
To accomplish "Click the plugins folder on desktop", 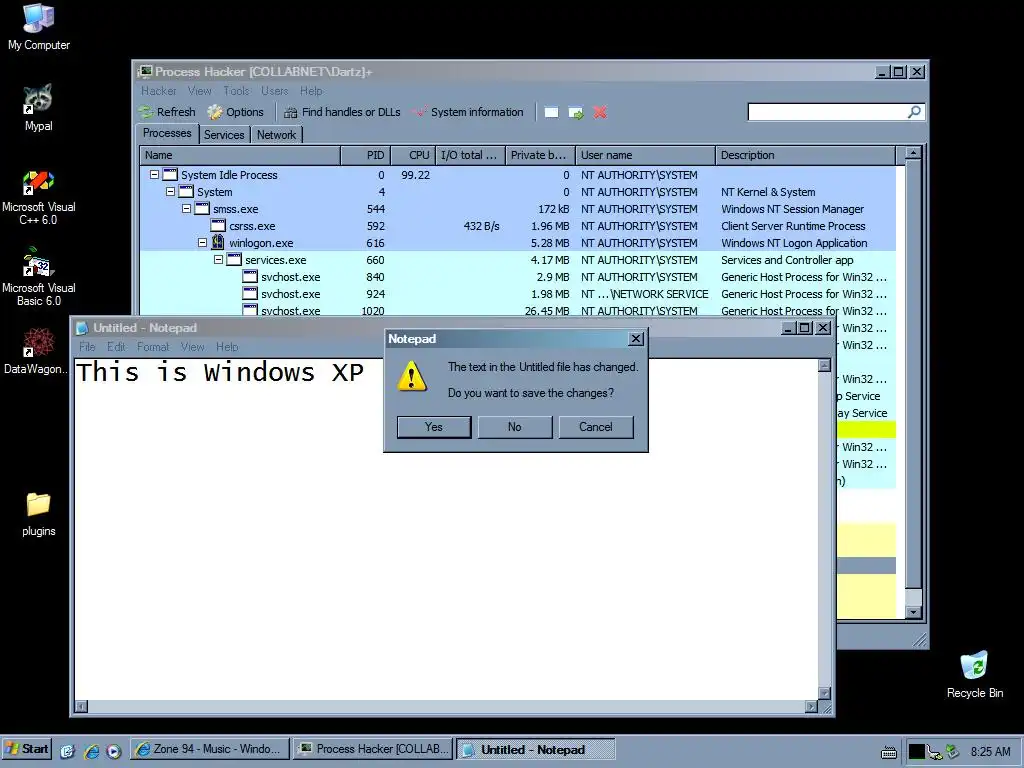I will (x=39, y=514).
